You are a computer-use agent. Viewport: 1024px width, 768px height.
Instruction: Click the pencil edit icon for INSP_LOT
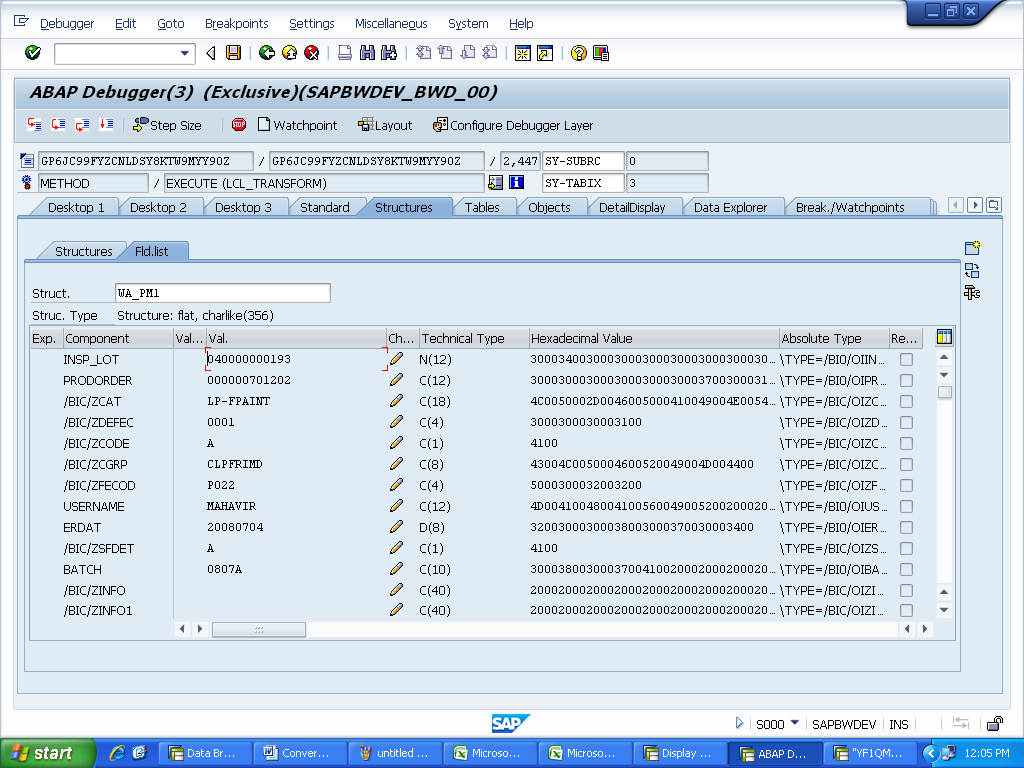click(396, 359)
